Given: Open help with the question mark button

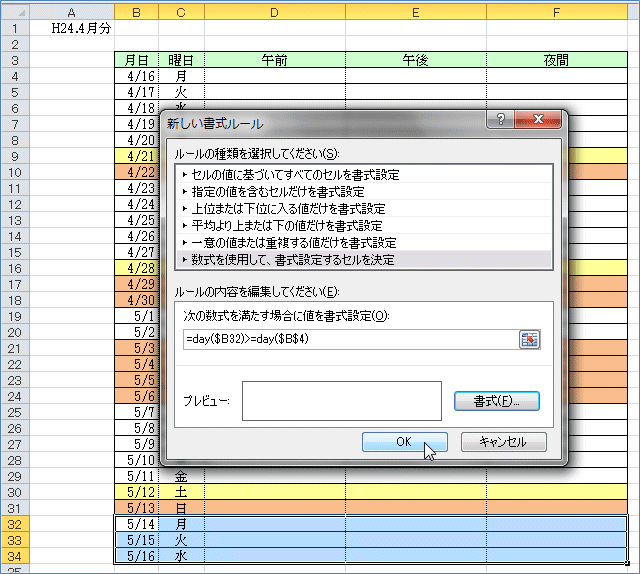Looking at the screenshot, I should pos(500,119).
